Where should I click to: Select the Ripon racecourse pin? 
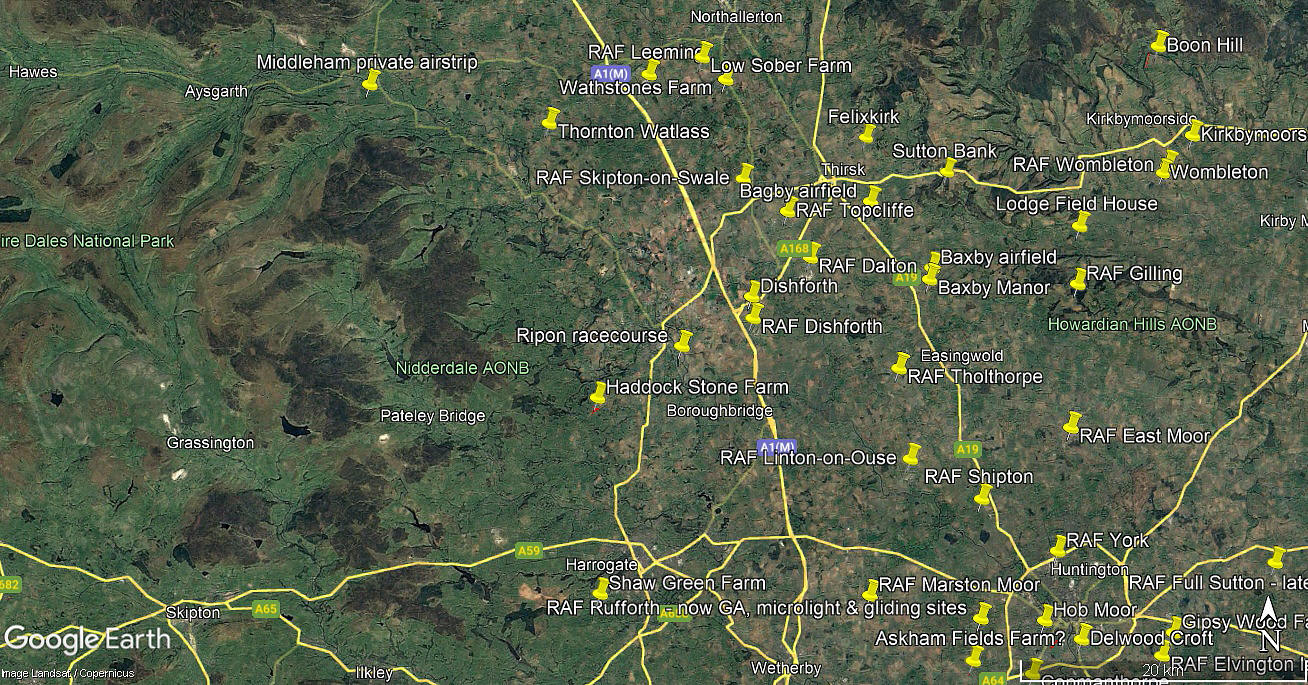(684, 341)
